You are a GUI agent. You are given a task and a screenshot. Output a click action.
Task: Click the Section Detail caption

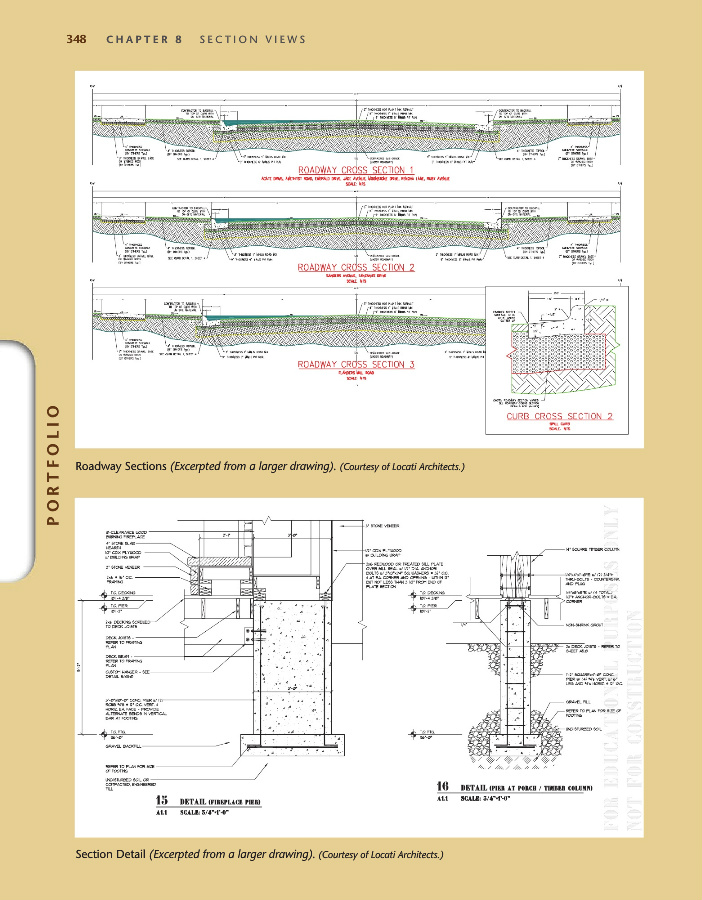coord(112,854)
